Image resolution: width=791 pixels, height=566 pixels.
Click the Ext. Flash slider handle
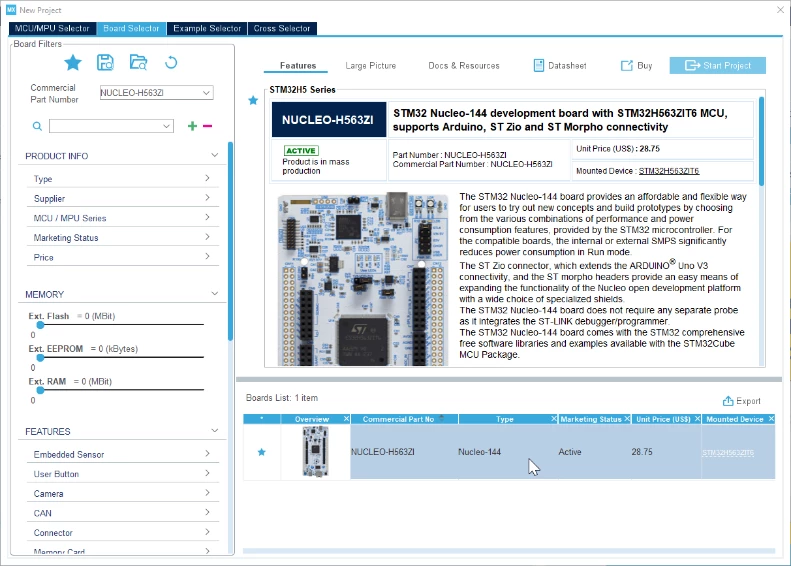[x=40, y=325]
